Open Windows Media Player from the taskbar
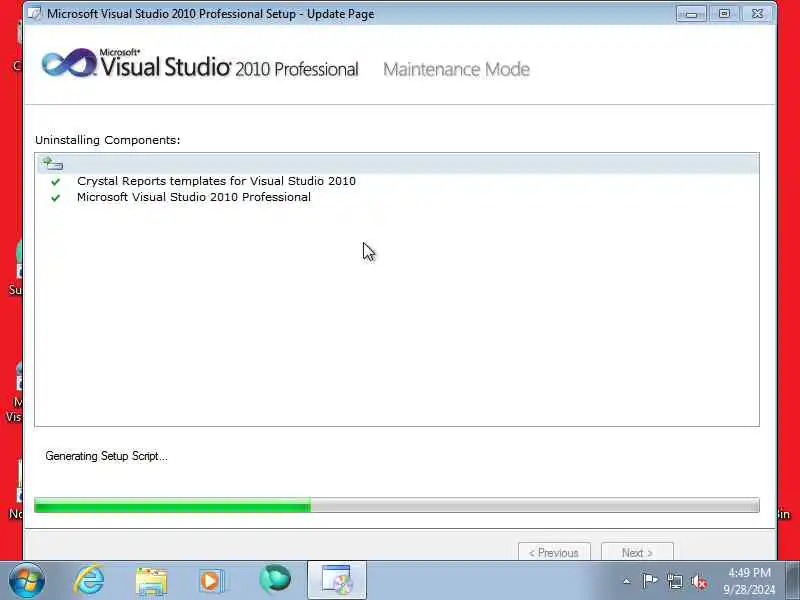Image resolution: width=800 pixels, height=600 pixels. (211, 581)
